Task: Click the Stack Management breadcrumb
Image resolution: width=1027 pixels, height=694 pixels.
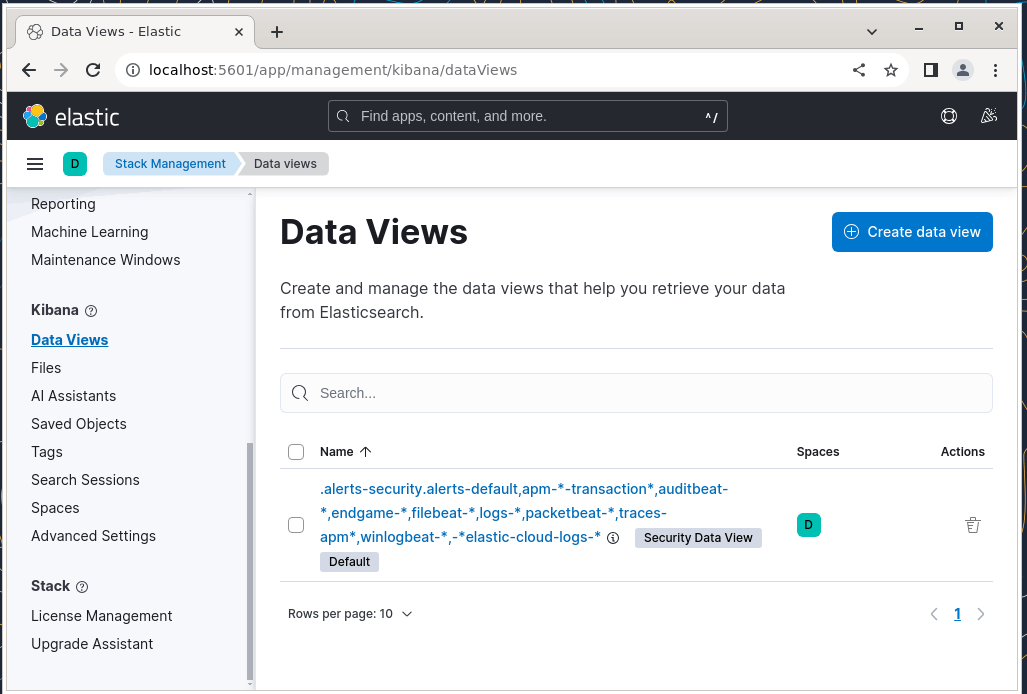Action: 170,163
